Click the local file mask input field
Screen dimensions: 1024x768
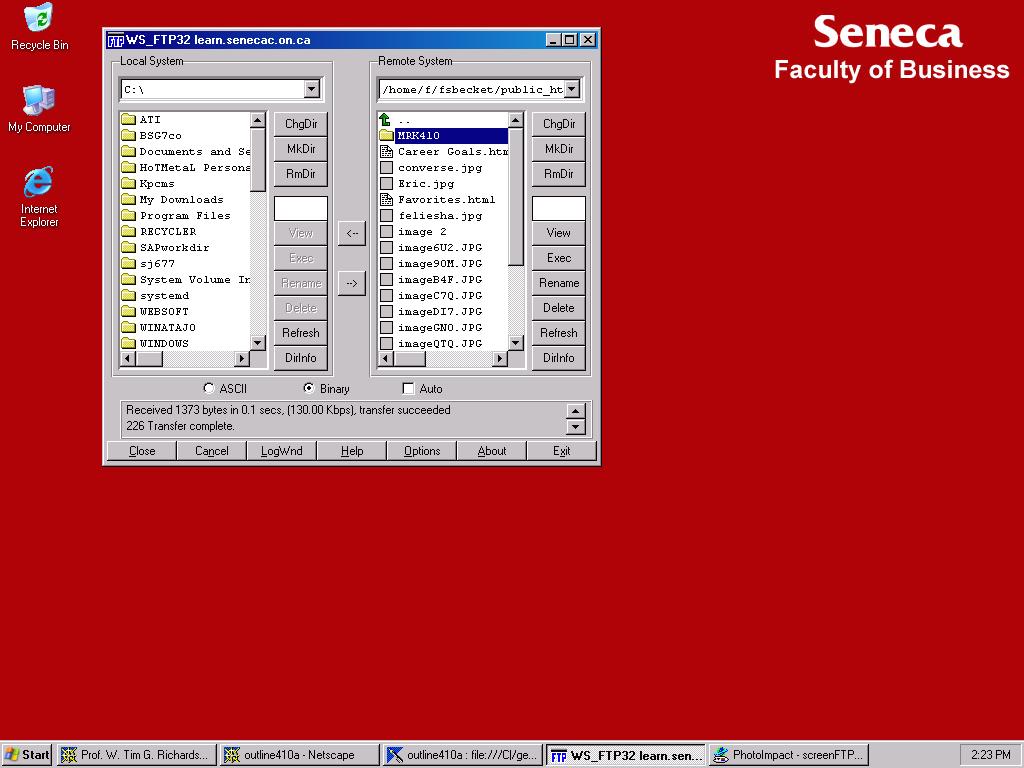(x=300, y=208)
